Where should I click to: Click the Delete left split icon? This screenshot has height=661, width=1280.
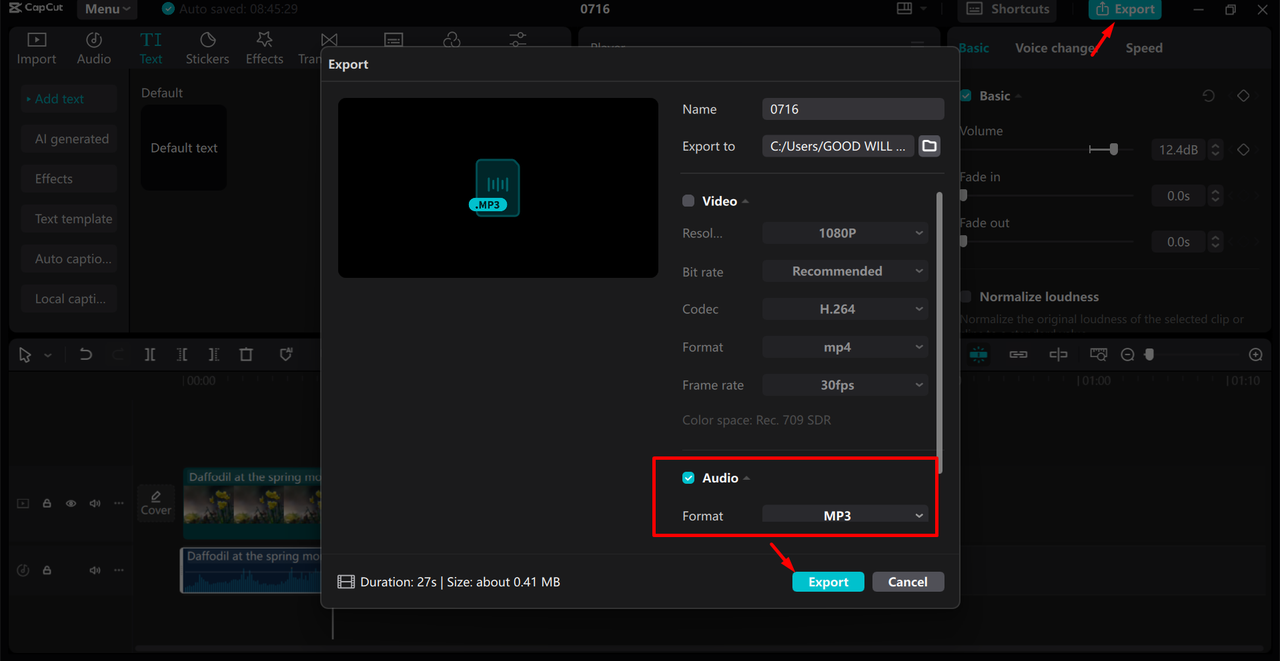182,355
